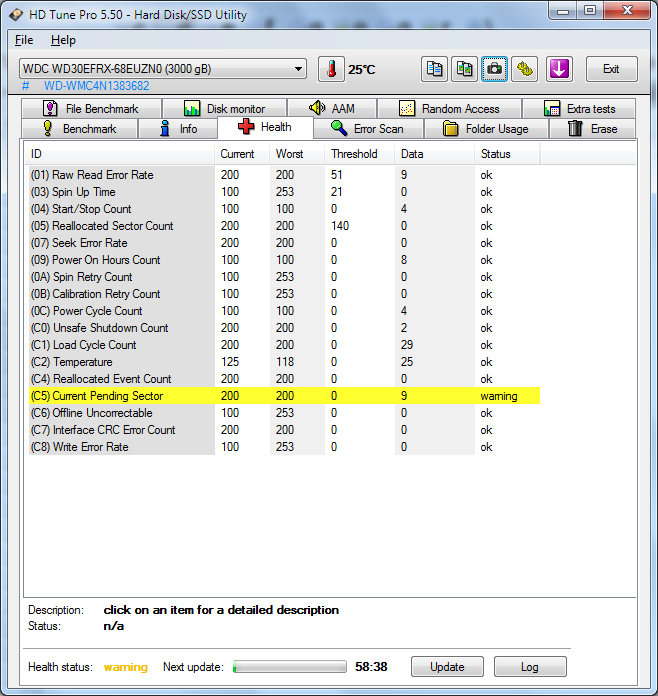Screen dimensions: 658x696
Task: Click the copy screenshot to clipboard icon
Action: tap(464, 69)
